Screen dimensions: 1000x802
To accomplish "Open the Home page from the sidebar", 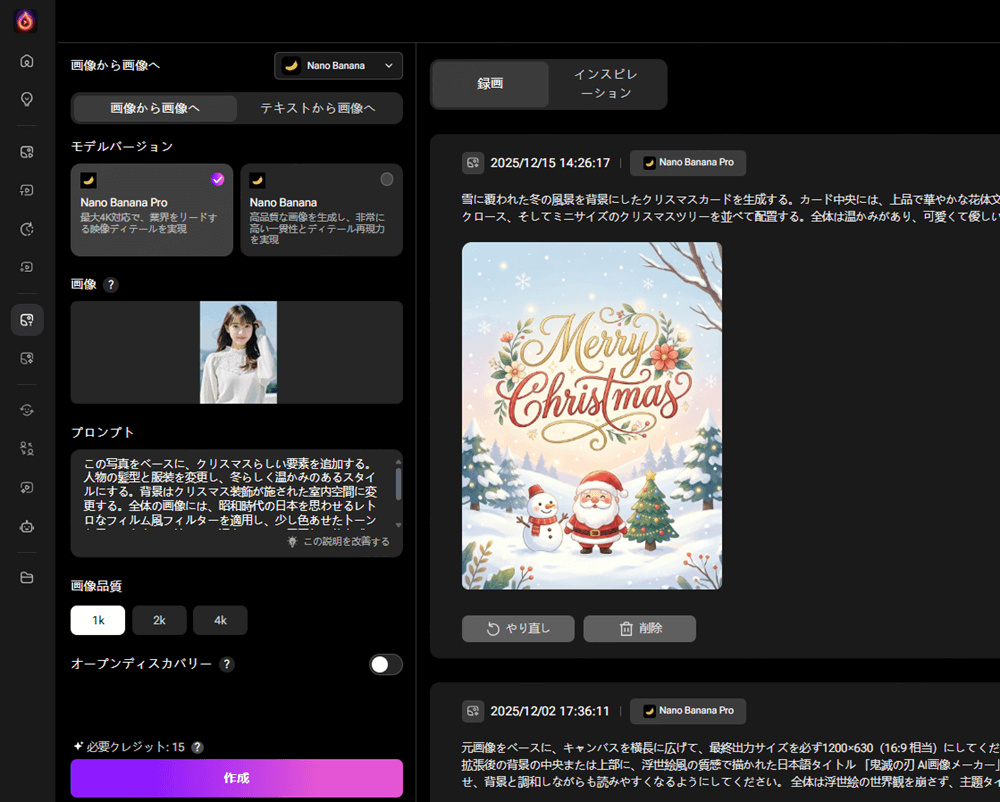I will 26,60.
